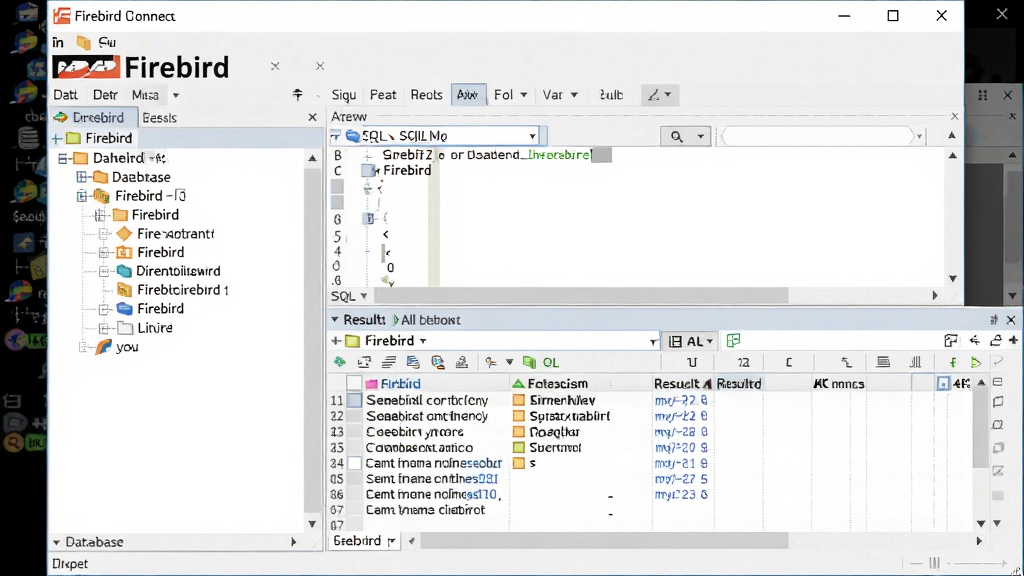Click the green OL icon in the results toolbar
The image size is (1024, 576).
(x=530, y=362)
